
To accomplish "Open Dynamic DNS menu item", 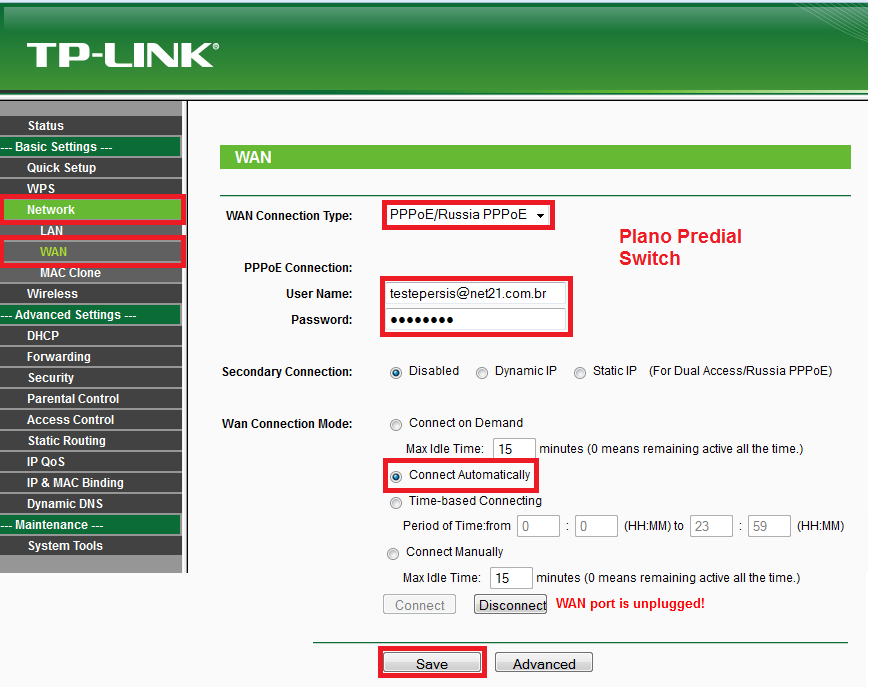I will 91,504.
